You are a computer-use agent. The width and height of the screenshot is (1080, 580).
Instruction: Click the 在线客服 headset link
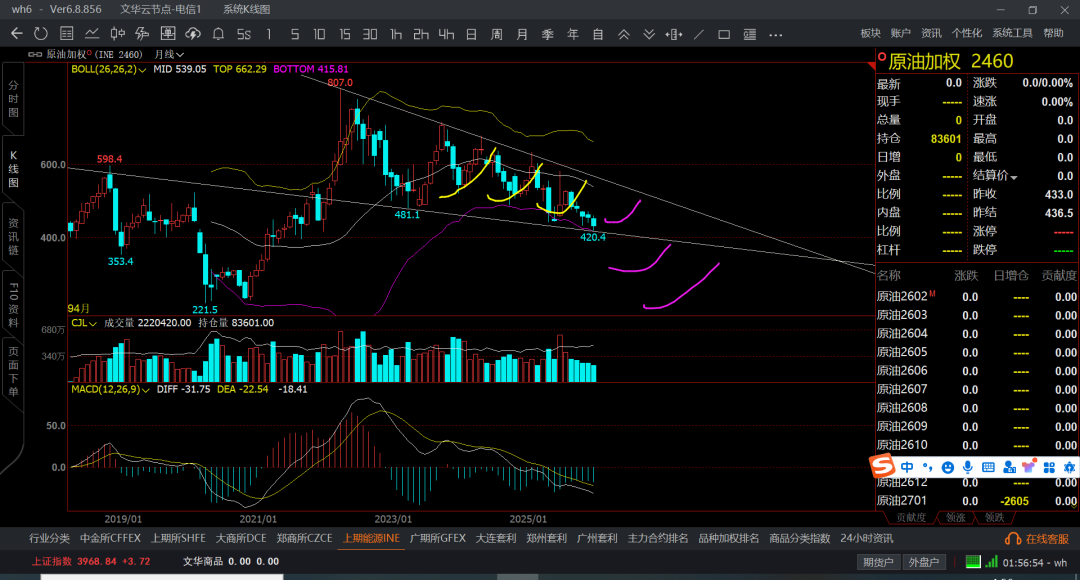1037,539
